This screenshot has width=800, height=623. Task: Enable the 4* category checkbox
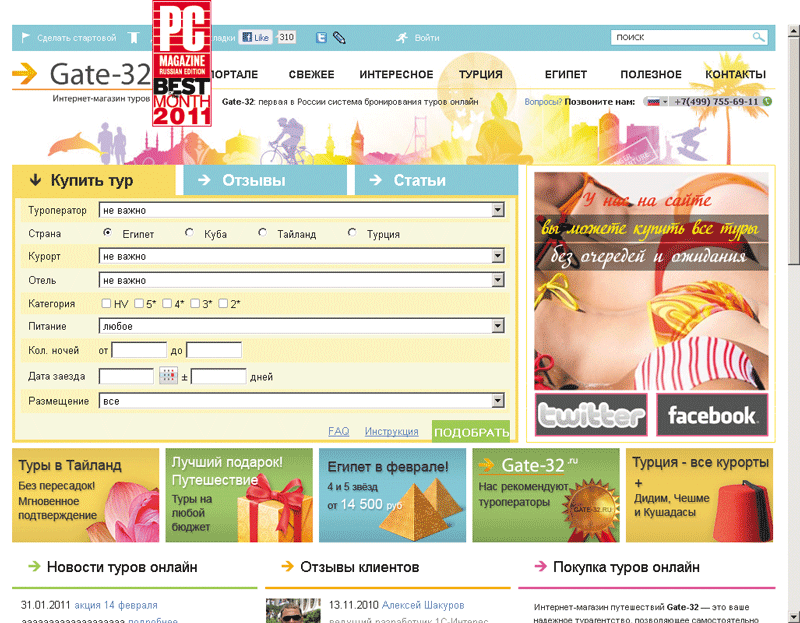pyautogui.click(x=167, y=304)
